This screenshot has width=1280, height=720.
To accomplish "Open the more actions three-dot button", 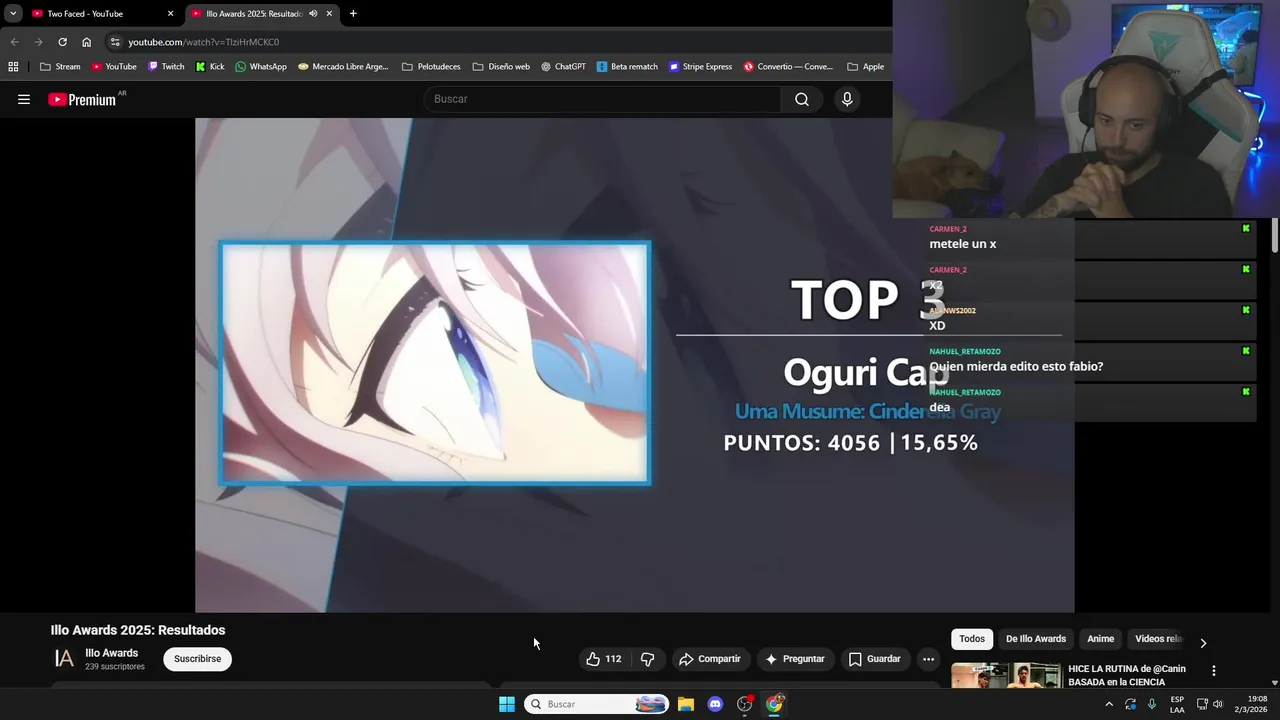I will [928, 659].
